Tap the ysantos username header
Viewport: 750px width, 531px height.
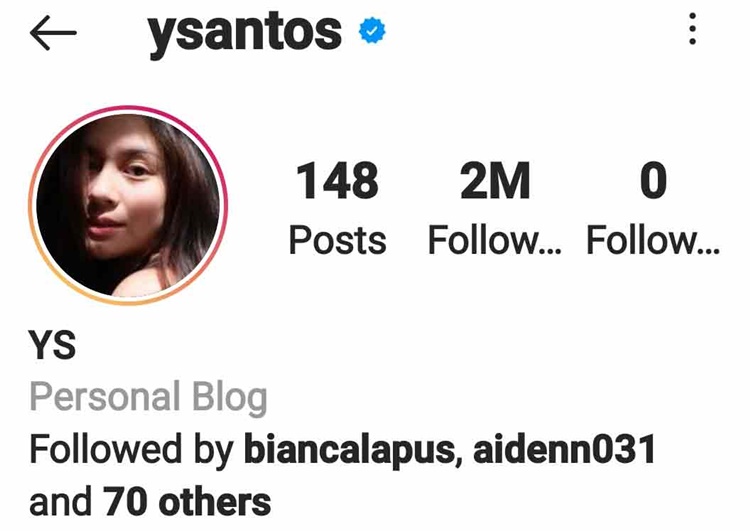coord(244,33)
